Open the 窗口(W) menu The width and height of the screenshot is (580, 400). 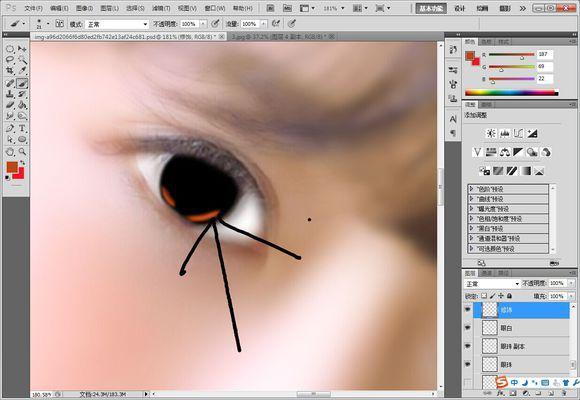[x=215, y=8]
